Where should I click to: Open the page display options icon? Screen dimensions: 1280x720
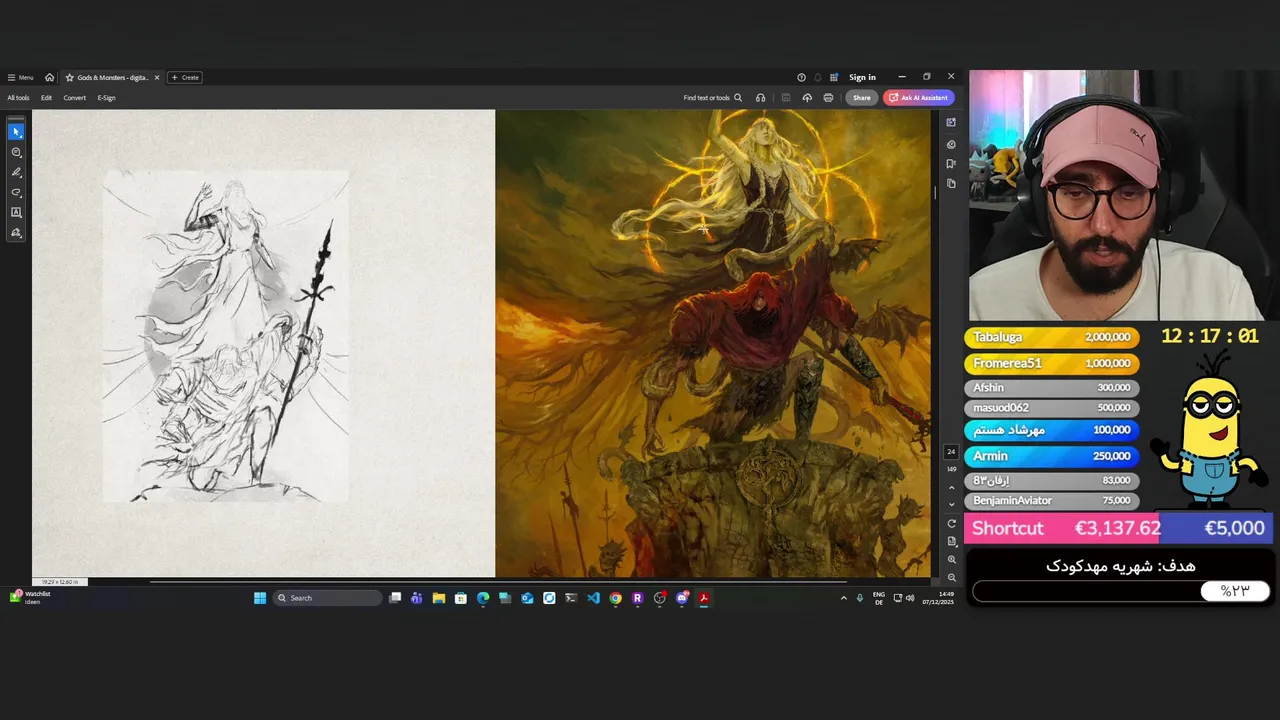pos(951,541)
